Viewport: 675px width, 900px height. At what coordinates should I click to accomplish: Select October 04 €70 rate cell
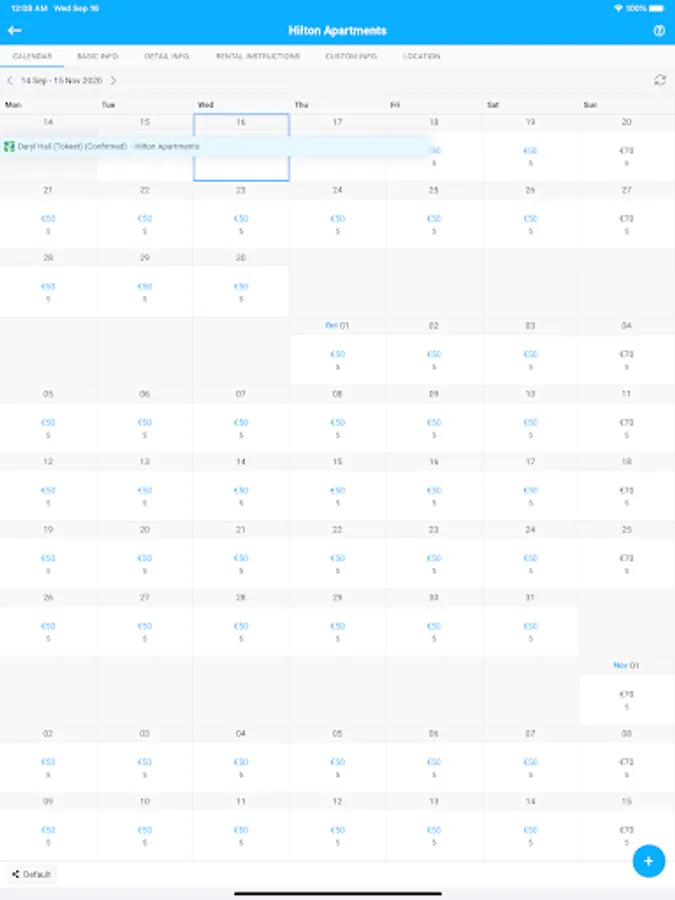coord(627,360)
